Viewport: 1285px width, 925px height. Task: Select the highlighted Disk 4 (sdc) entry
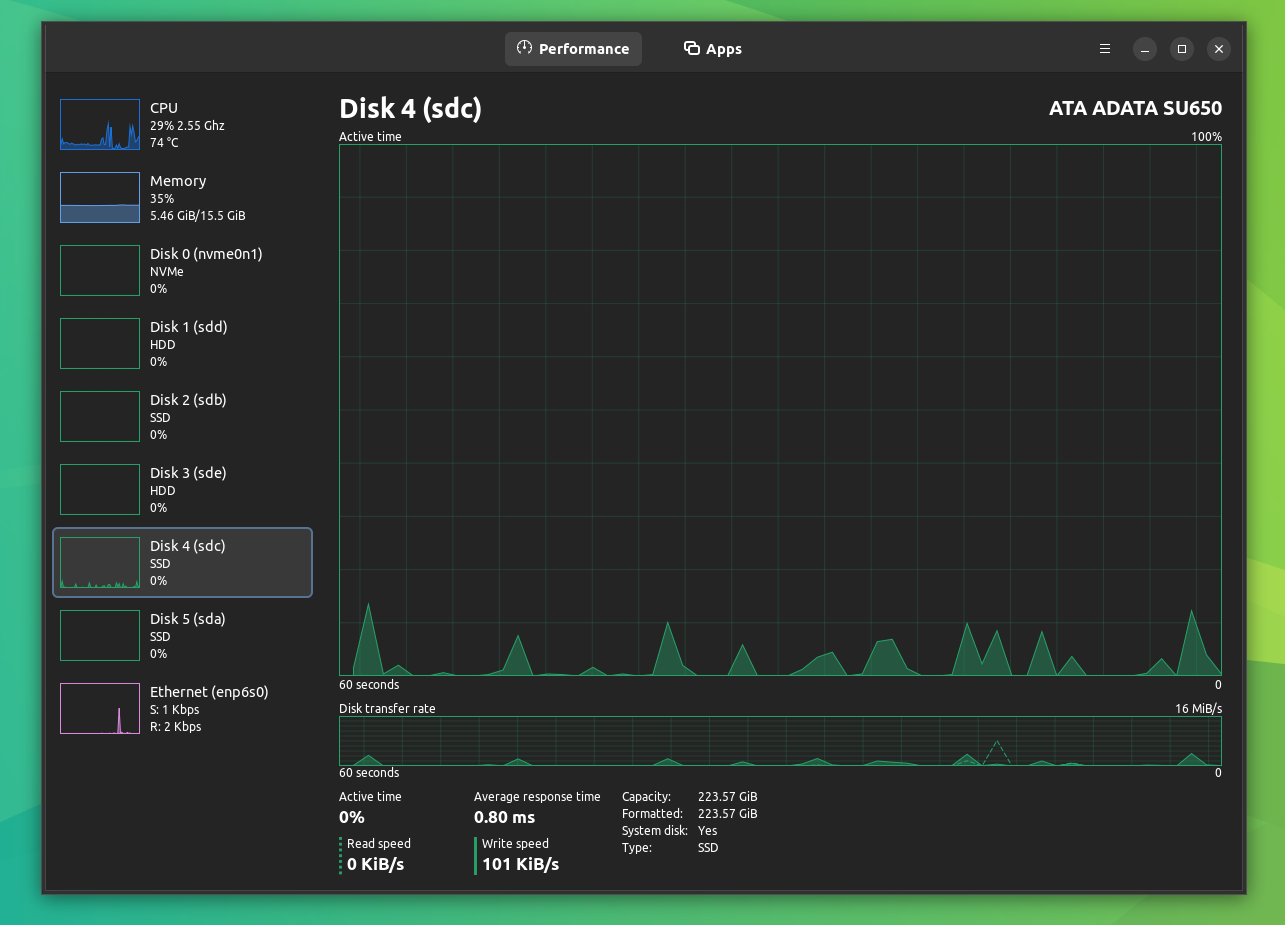[x=182, y=562]
